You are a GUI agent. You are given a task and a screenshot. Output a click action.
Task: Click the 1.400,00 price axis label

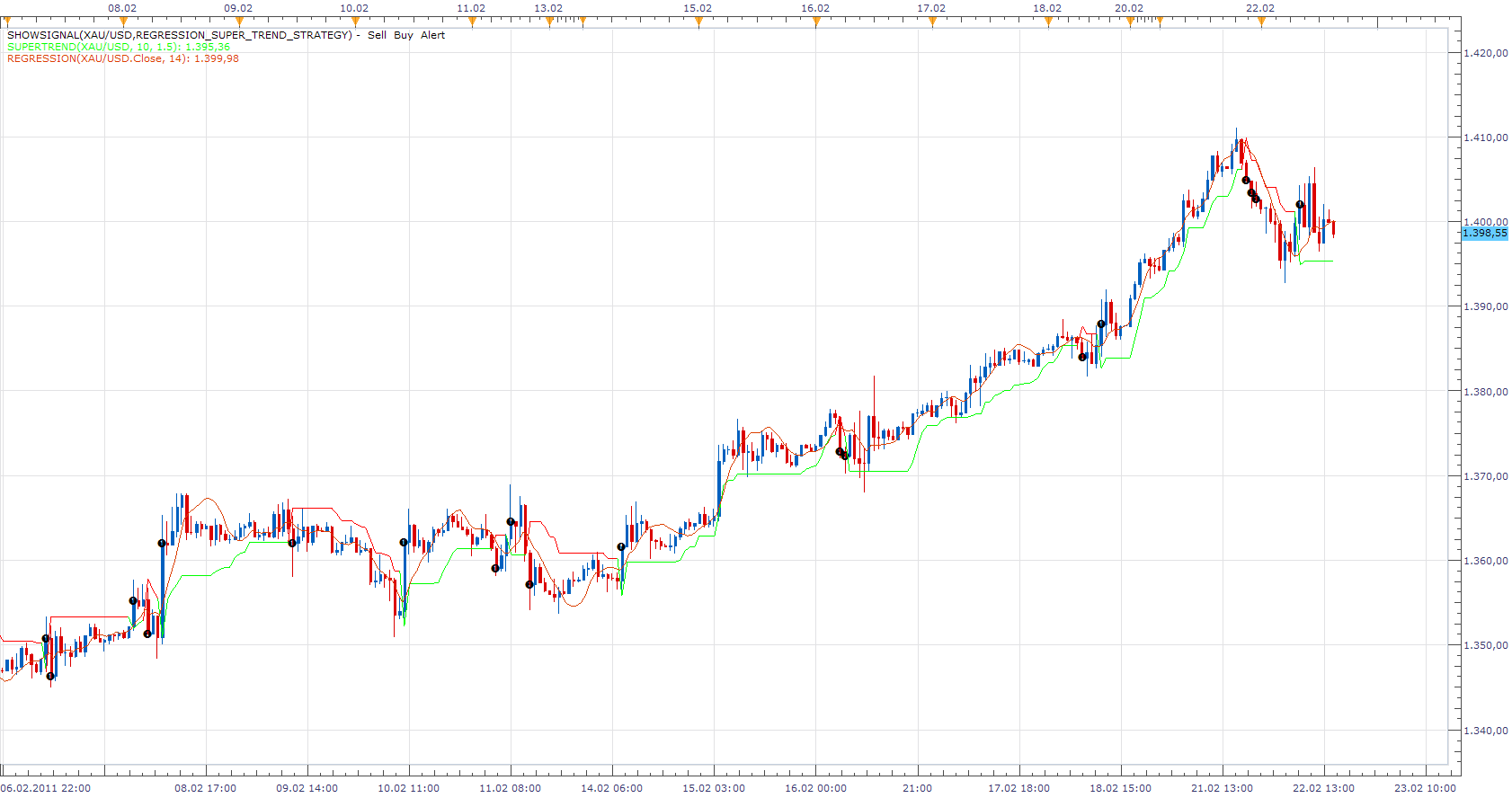coord(1486,222)
